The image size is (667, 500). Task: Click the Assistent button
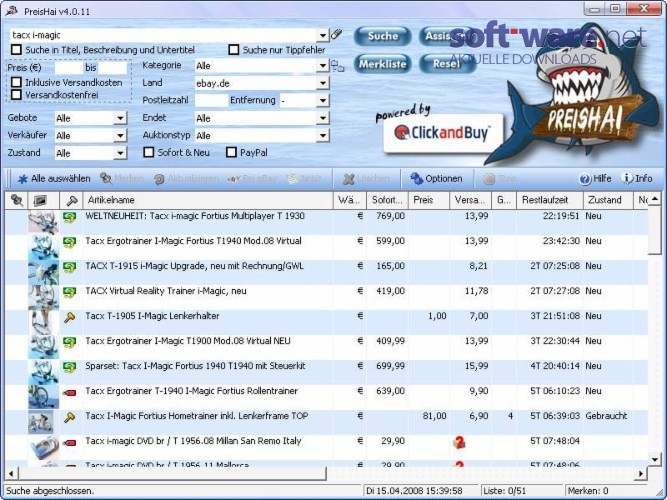coord(448,36)
